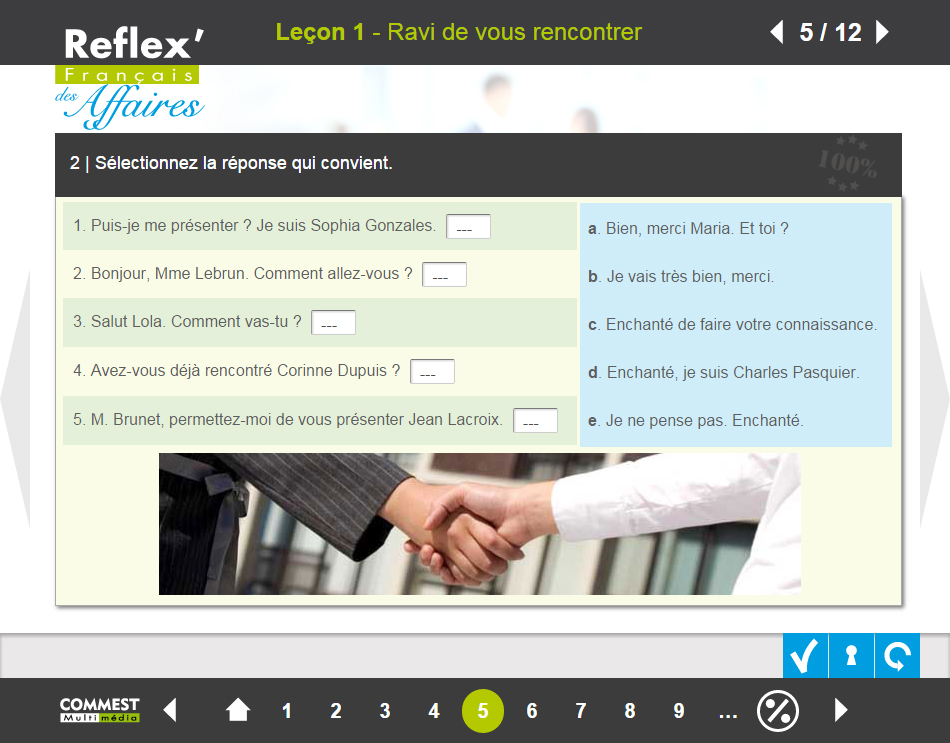Show the solution with the key icon
Screen dimensions: 950x743
851,656
